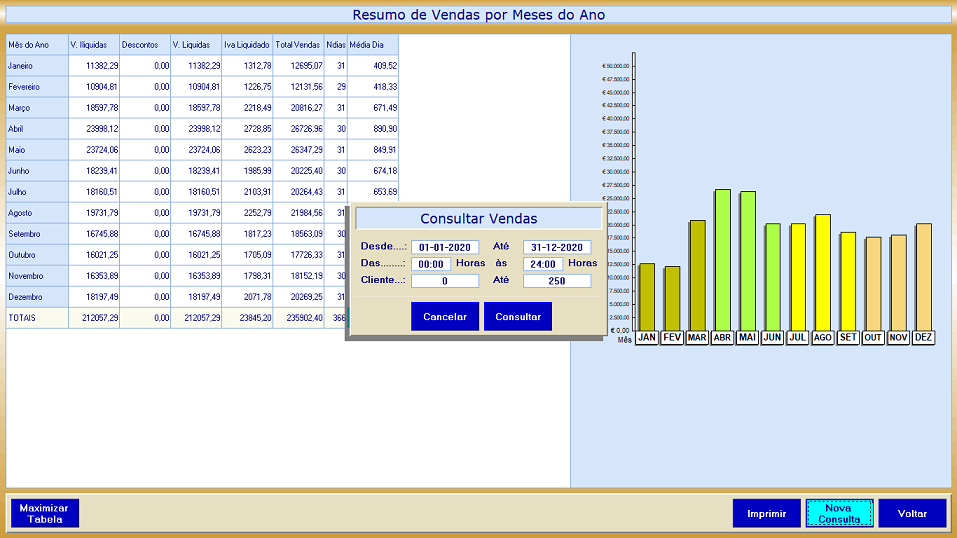Click the Consultar button in dialog
The width and height of the screenshot is (957, 538).
(518, 317)
